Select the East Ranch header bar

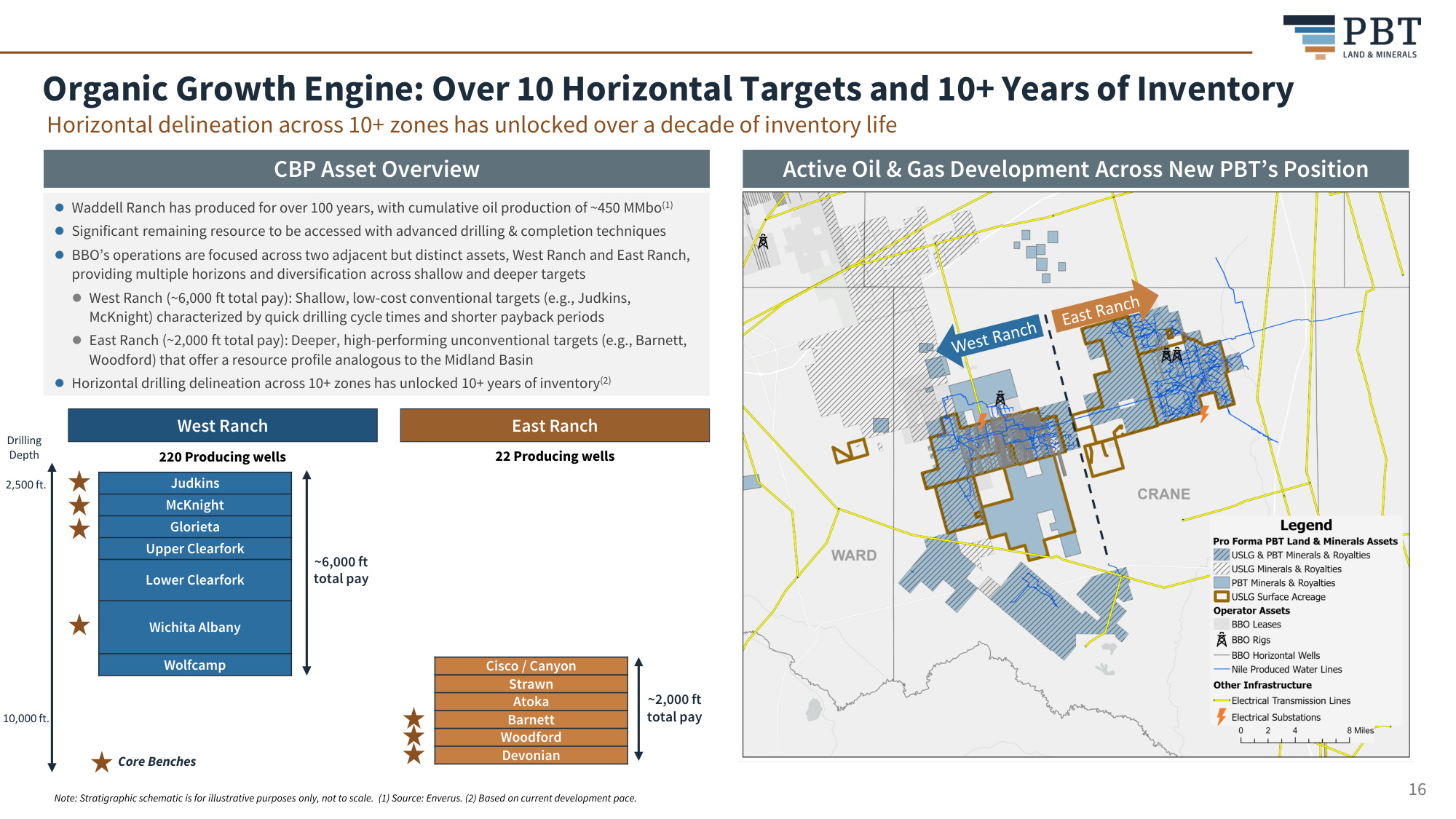click(x=555, y=425)
